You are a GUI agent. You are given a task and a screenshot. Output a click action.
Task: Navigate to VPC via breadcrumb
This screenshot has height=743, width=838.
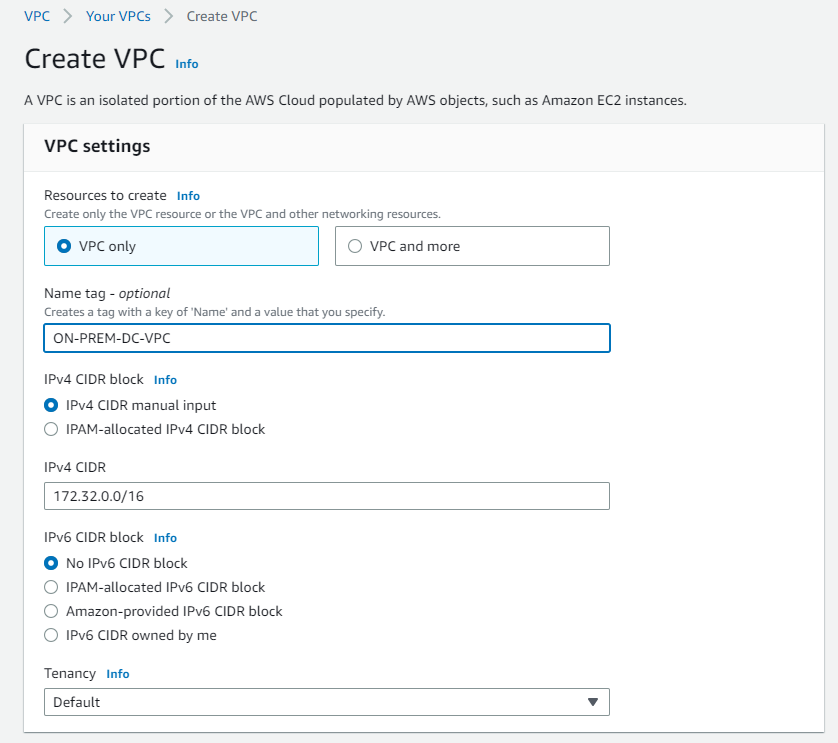tap(37, 16)
